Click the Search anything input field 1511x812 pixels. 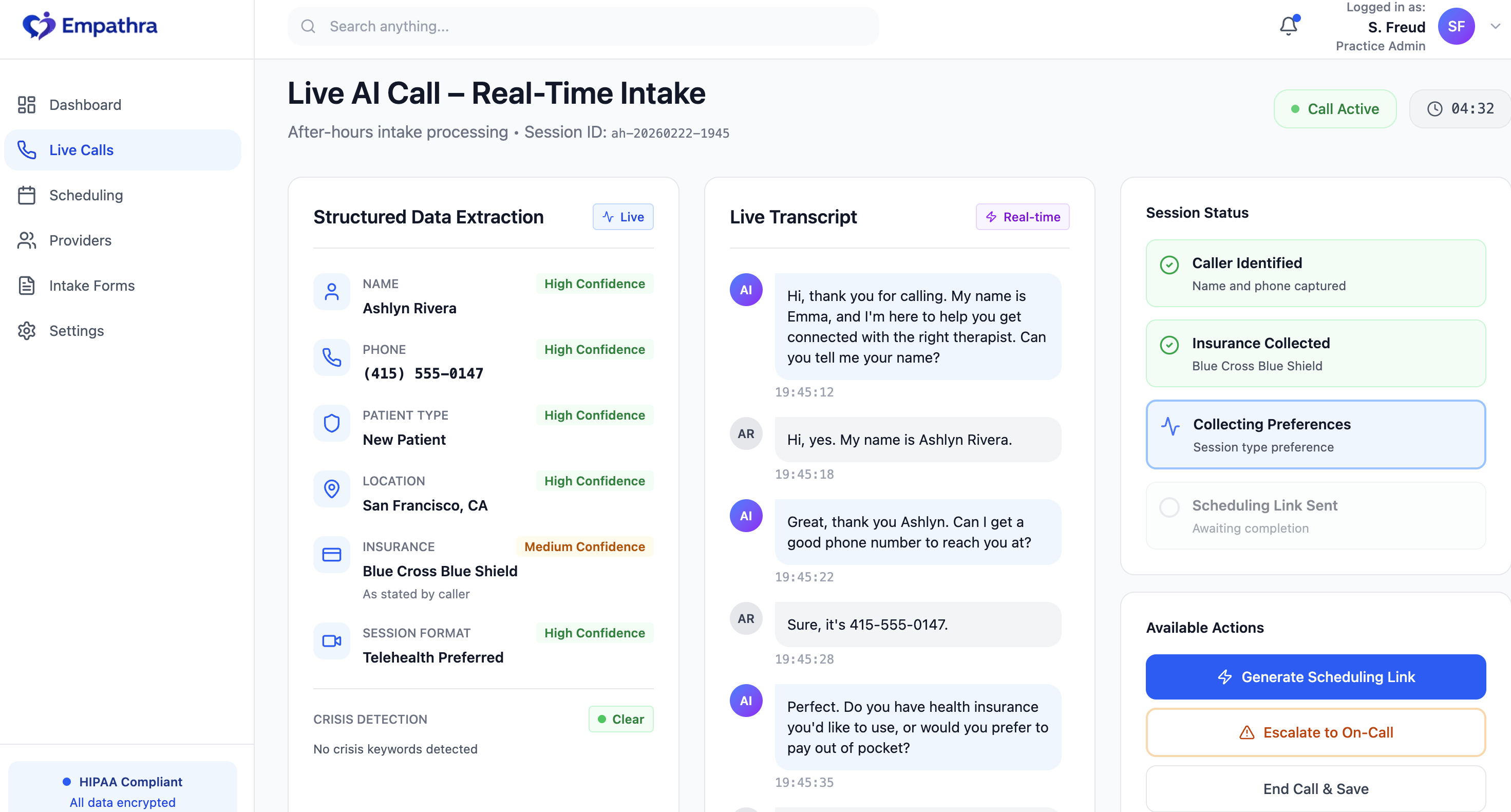583,26
